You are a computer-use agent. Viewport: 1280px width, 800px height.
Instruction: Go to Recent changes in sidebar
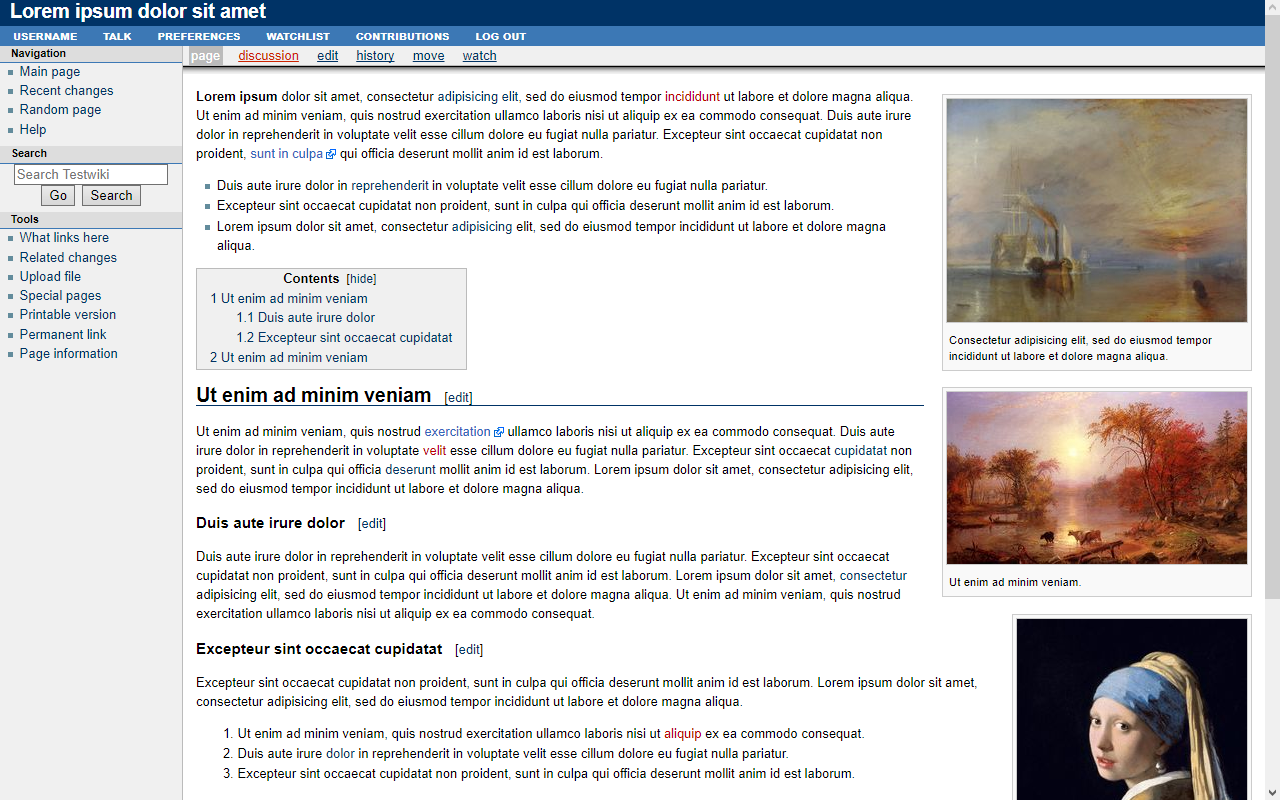tap(66, 91)
